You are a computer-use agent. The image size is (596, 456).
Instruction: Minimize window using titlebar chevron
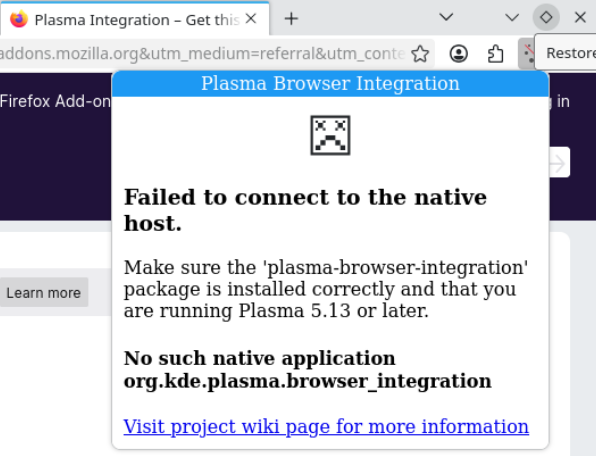(512, 17)
